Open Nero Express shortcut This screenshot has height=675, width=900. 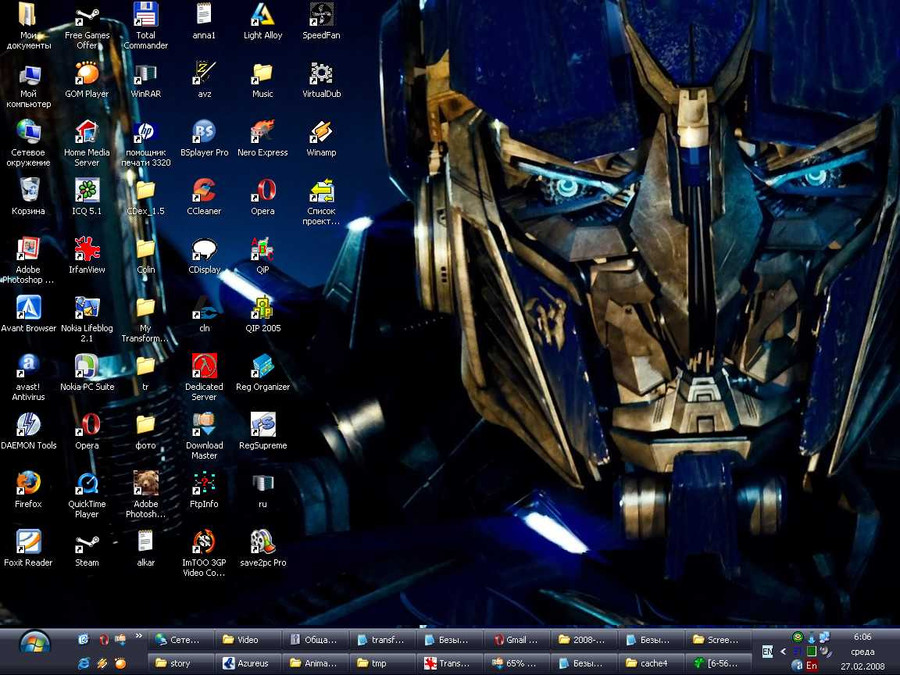(x=262, y=139)
